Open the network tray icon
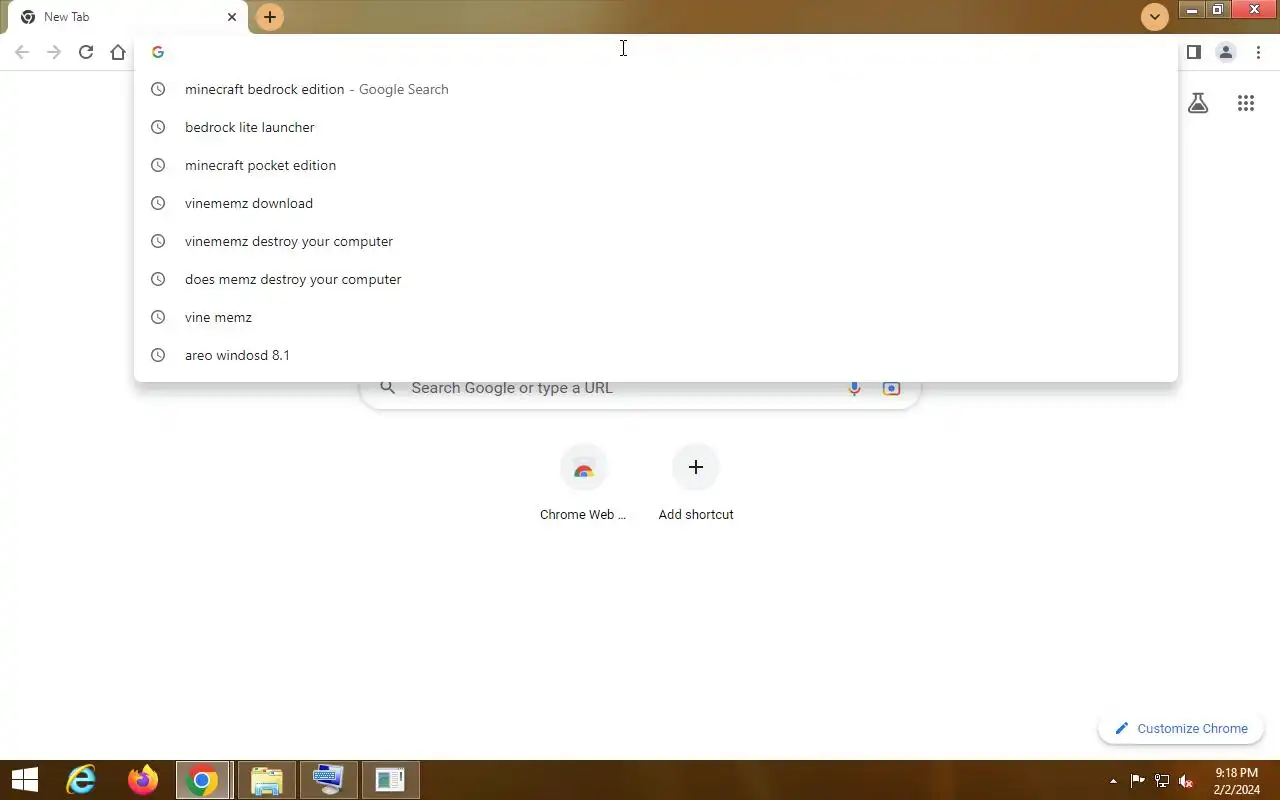Image resolution: width=1280 pixels, height=800 pixels. click(1162, 781)
